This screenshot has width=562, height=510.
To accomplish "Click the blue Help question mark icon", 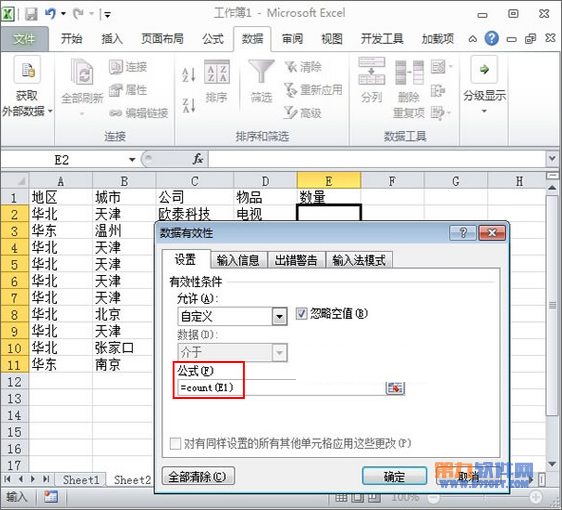I will click(x=492, y=38).
